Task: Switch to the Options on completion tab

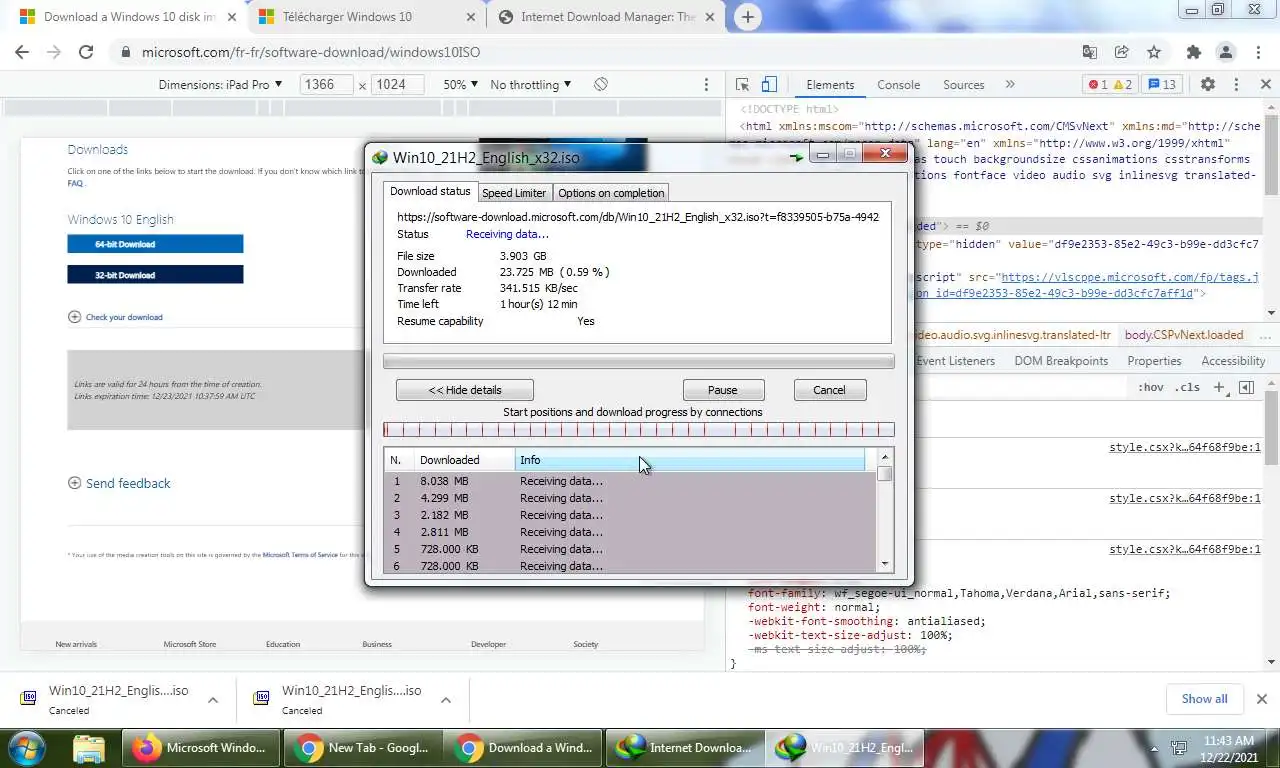Action: pyautogui.click(x=611, y=193)
